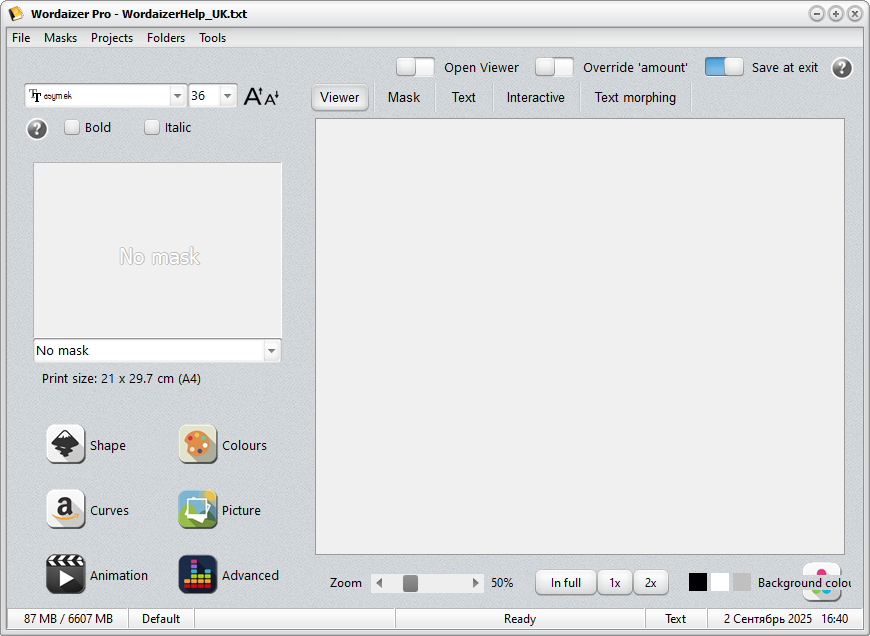Open the Picture settings icon

pos(198,509)
